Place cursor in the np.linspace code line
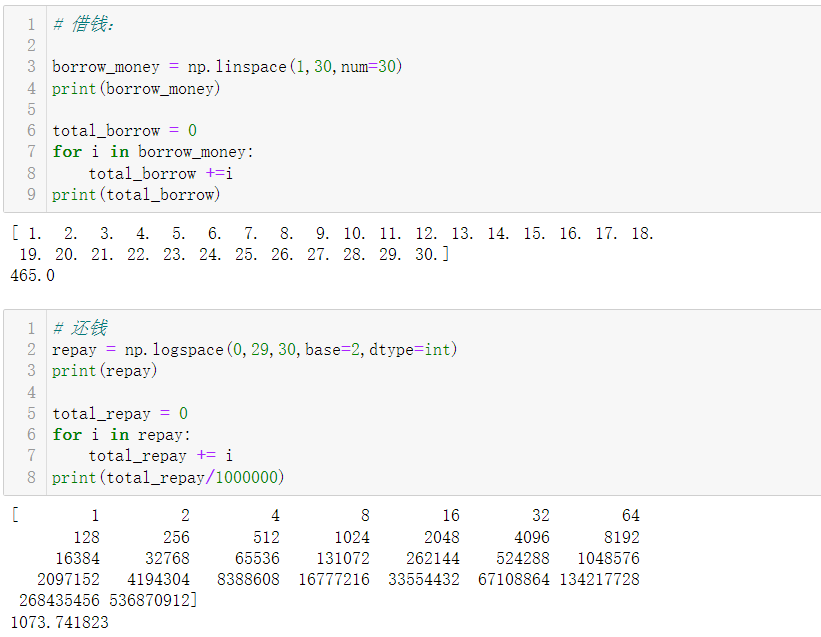Viewport: 821px width, 637px height. [x=227, y=66]
